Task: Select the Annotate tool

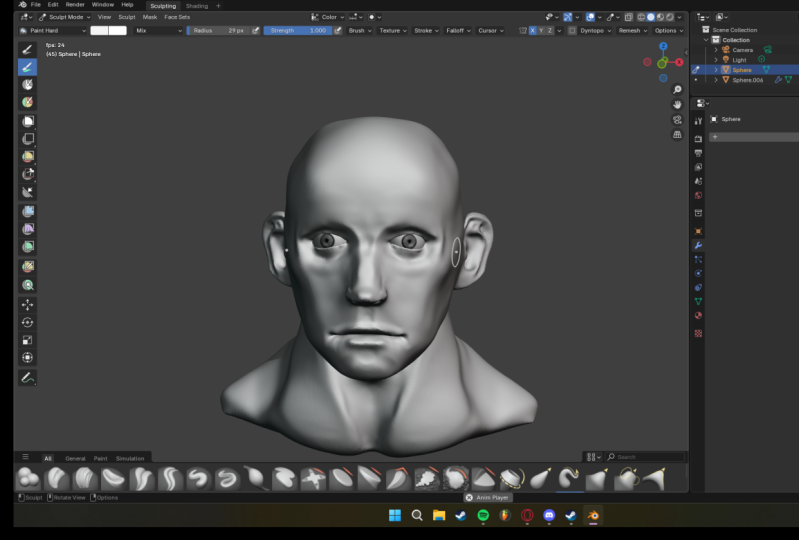Action: coord(28,378)
